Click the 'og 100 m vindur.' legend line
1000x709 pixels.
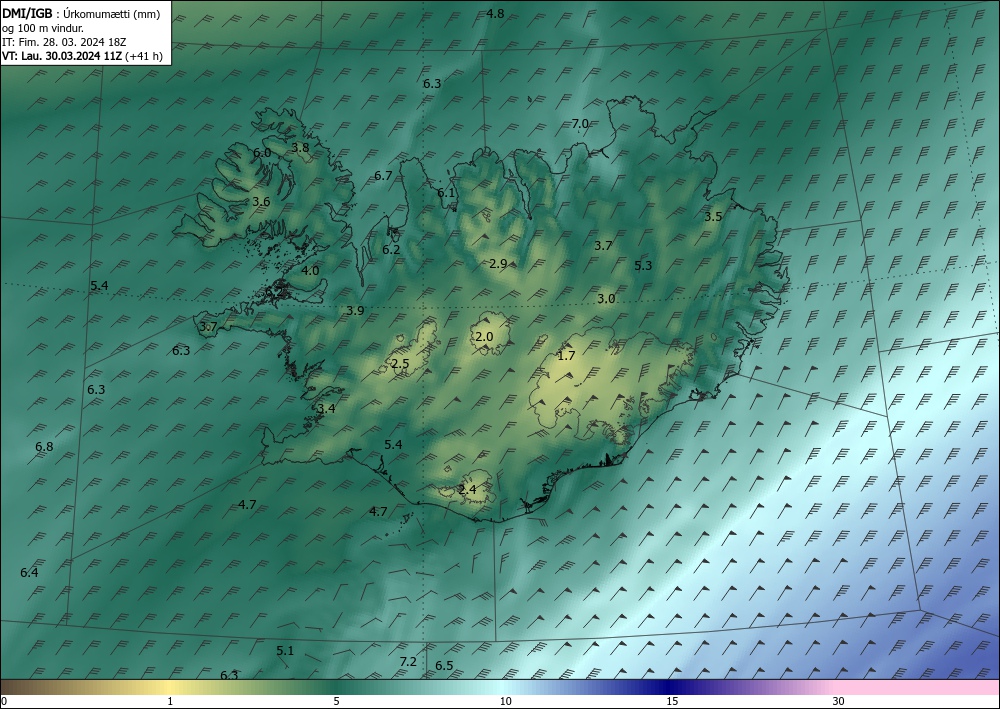tap(43, 28)
